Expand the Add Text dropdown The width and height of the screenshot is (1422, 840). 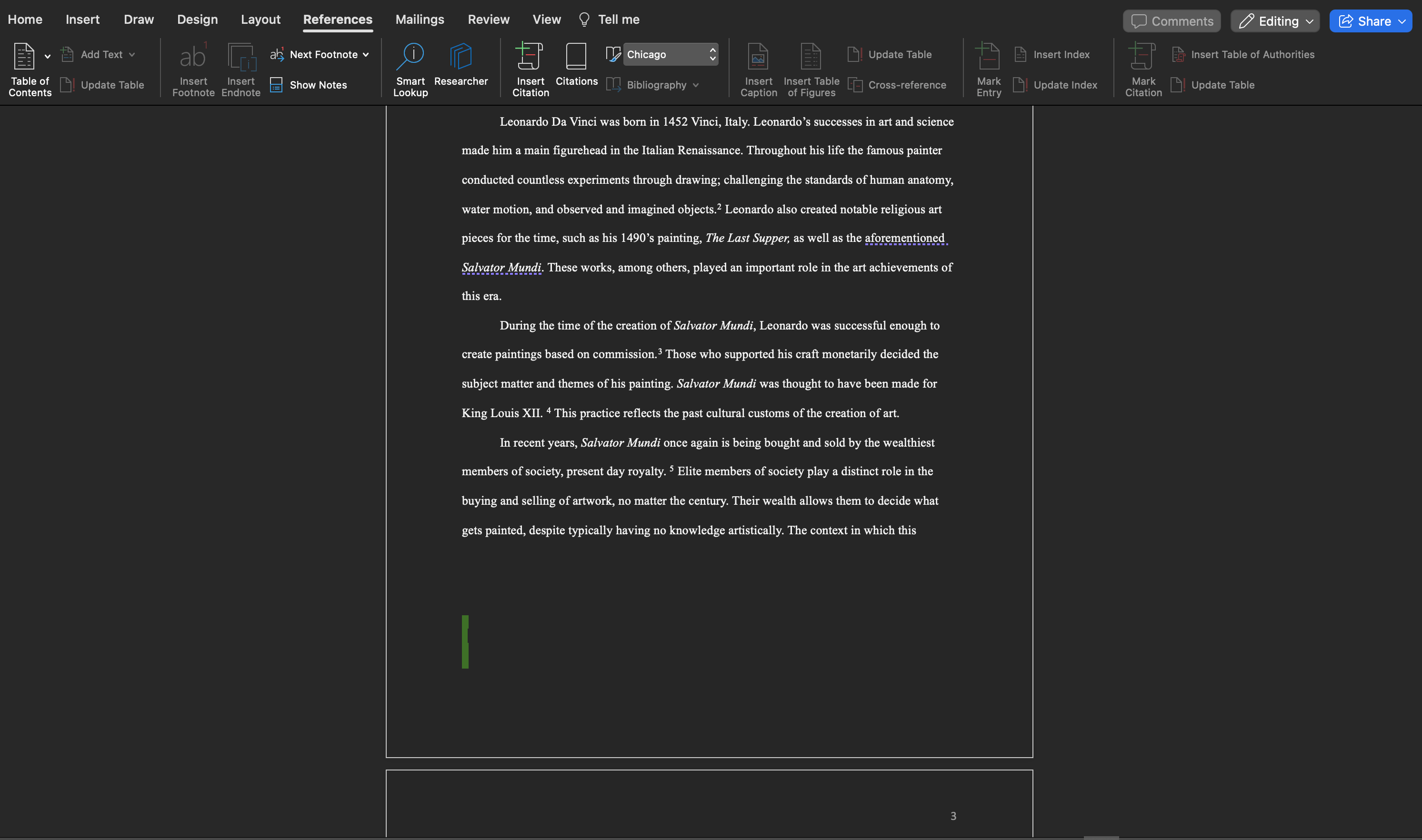coord(132,54)
